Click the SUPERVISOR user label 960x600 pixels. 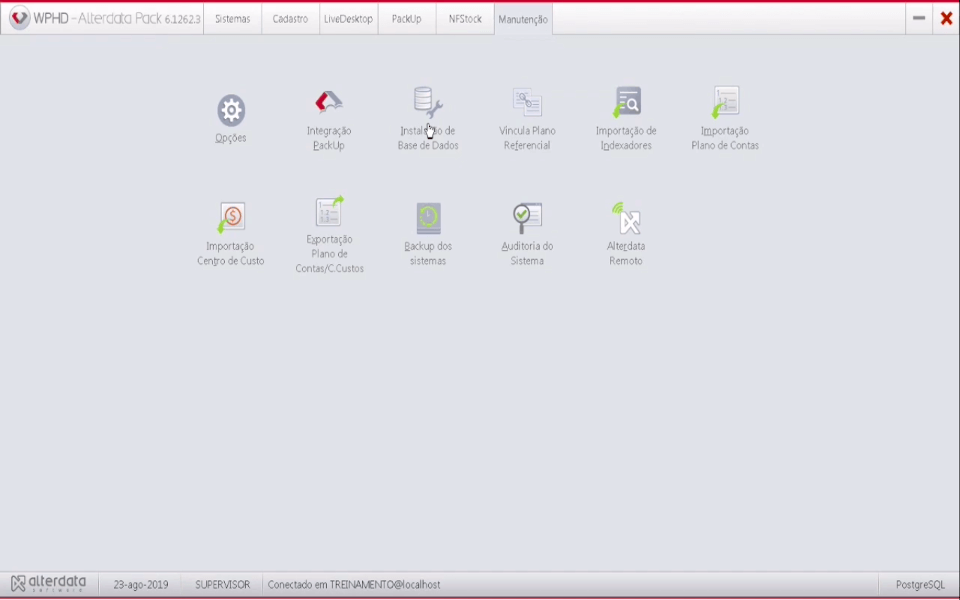222,585
